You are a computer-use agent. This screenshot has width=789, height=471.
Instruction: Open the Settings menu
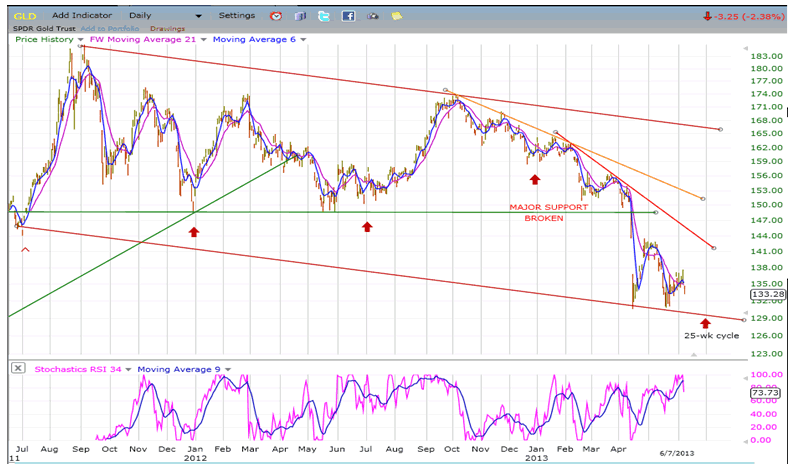(237, 16)
